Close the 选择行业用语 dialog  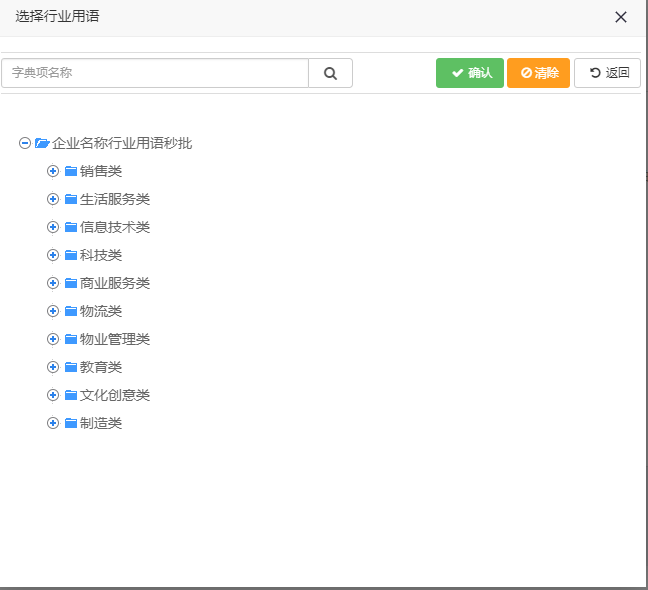coord(621,17)
